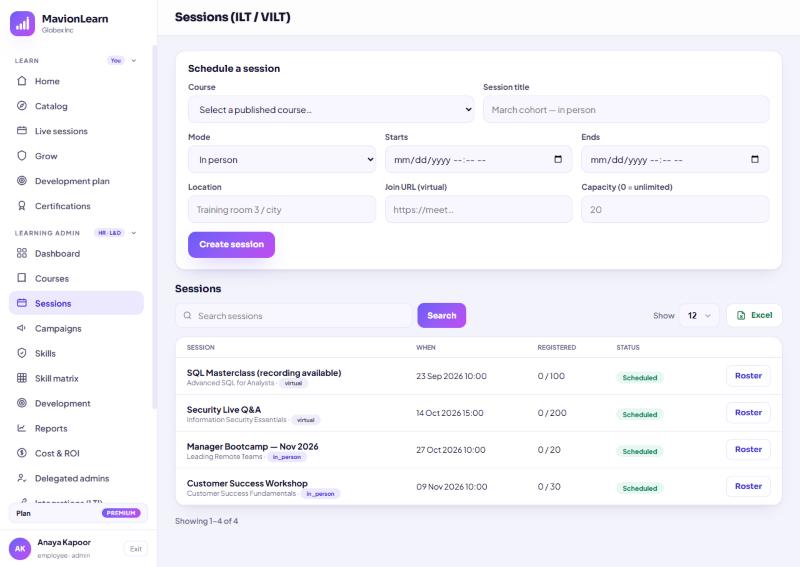Click the Session title input field
Screen dimensions: 800x567
[626, 110]
